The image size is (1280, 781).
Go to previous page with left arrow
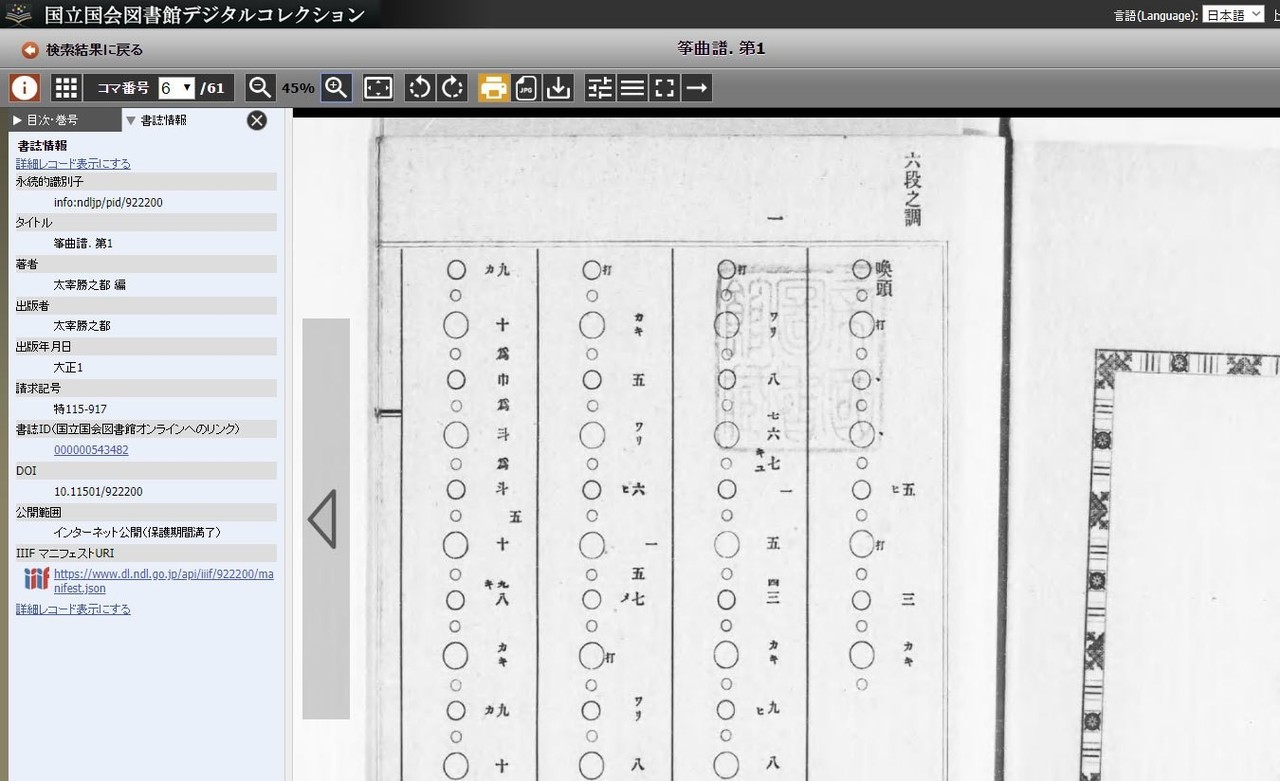pos(325,518)
